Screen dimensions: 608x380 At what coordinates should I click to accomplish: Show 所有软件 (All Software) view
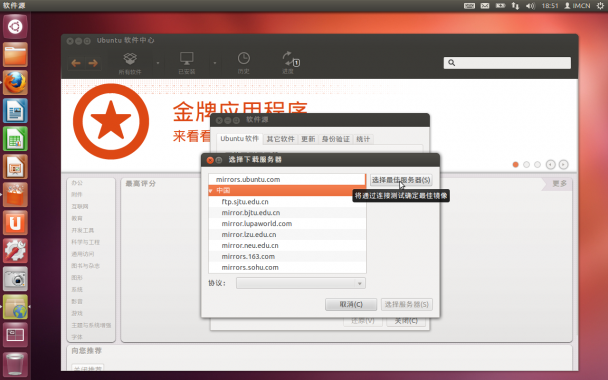[x=130, y=63]
